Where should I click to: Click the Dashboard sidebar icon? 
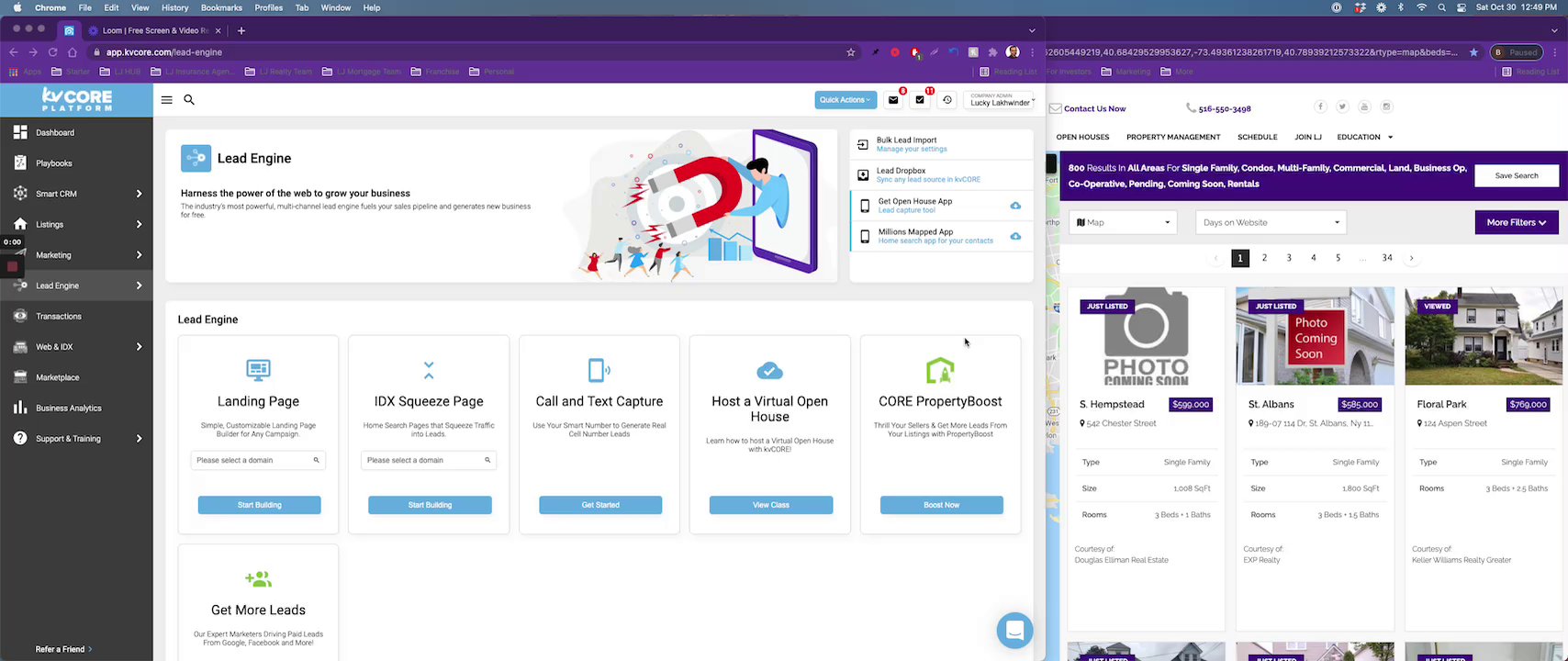pos(20,132)
